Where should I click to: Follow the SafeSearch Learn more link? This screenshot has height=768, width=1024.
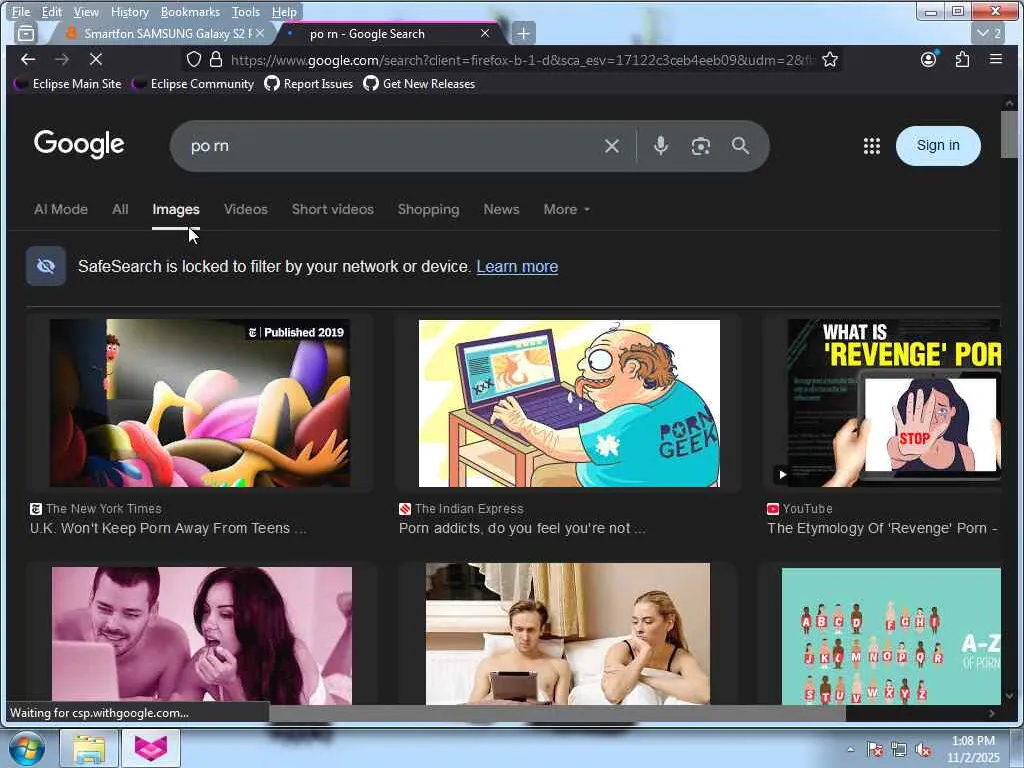coord(517,266)
